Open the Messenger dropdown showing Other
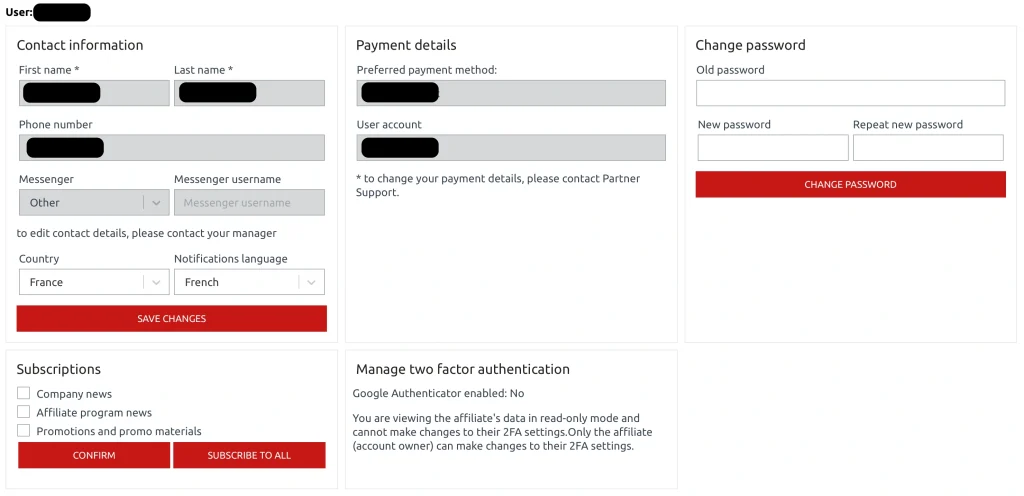This screenshot has height=496, width=1024. tap(94, 202)
